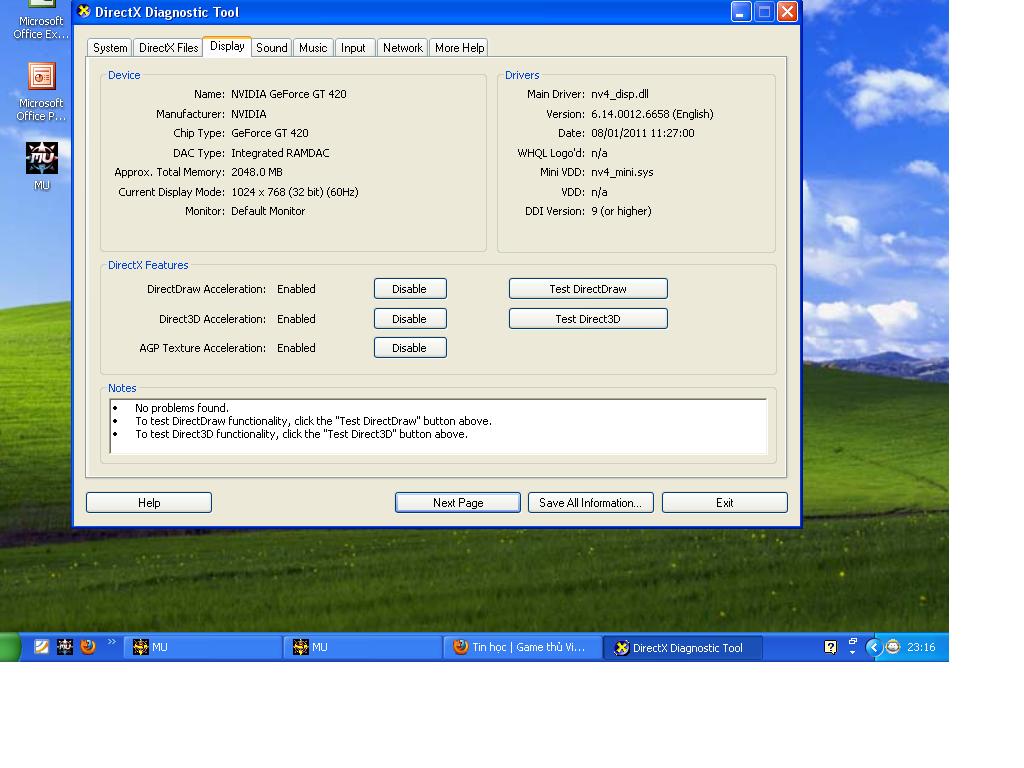
Task: Close the DirectX Diagnostic Tool window
Action: [788, 12]
